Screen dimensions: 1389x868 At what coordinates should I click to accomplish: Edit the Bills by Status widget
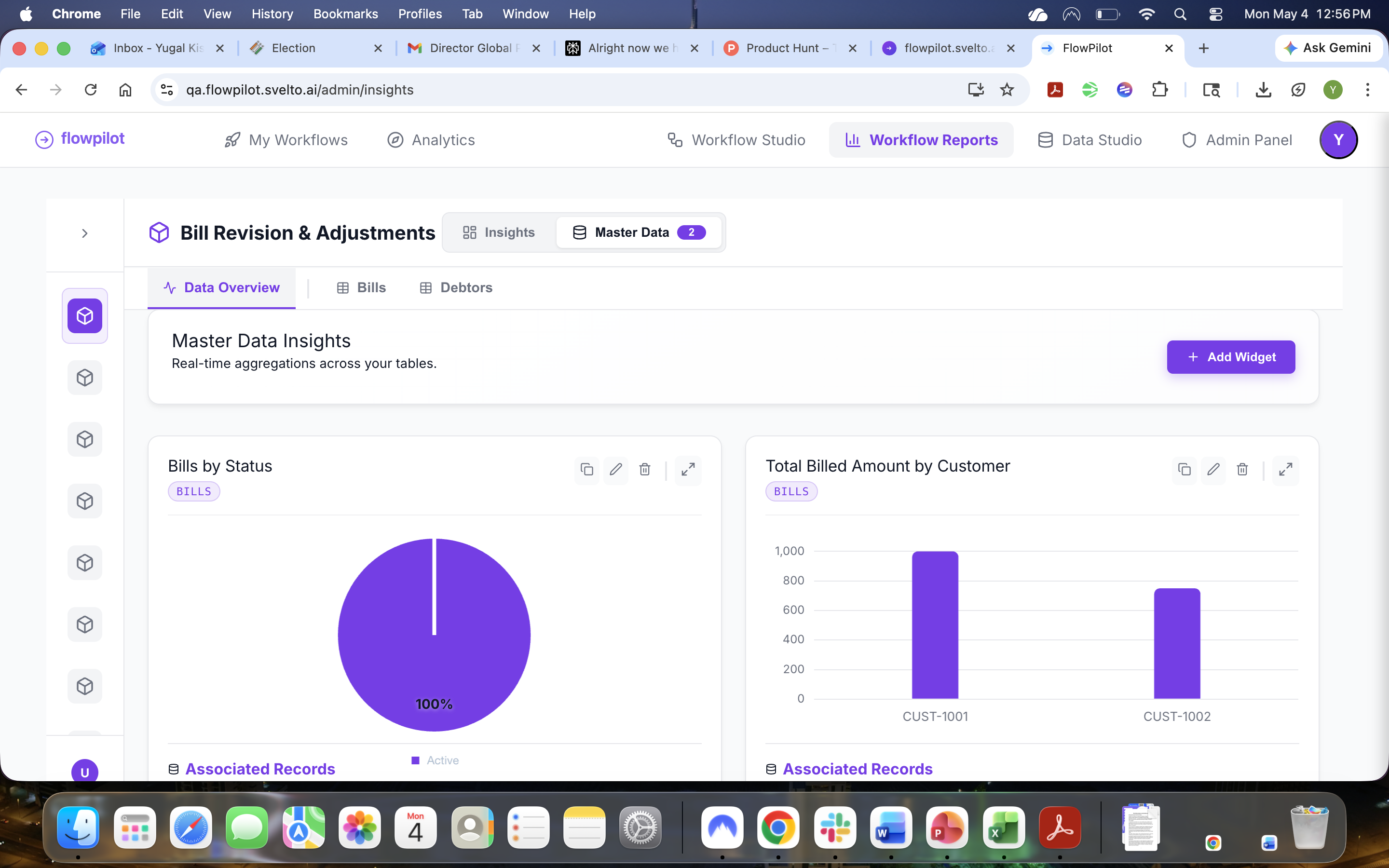(616, 470)
